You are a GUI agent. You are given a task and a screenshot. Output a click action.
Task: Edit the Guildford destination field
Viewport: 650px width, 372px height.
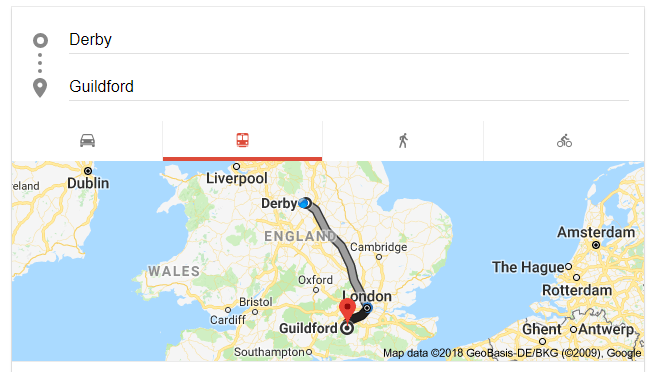pos(349,87)
